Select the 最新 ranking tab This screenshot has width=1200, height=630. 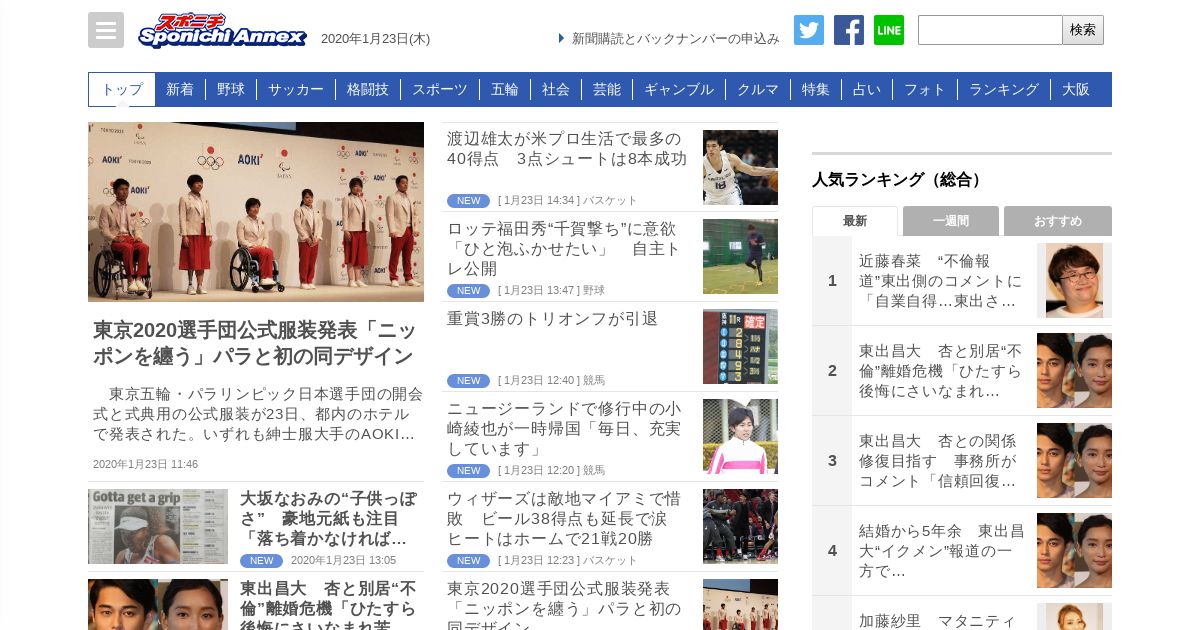point(855,221)
